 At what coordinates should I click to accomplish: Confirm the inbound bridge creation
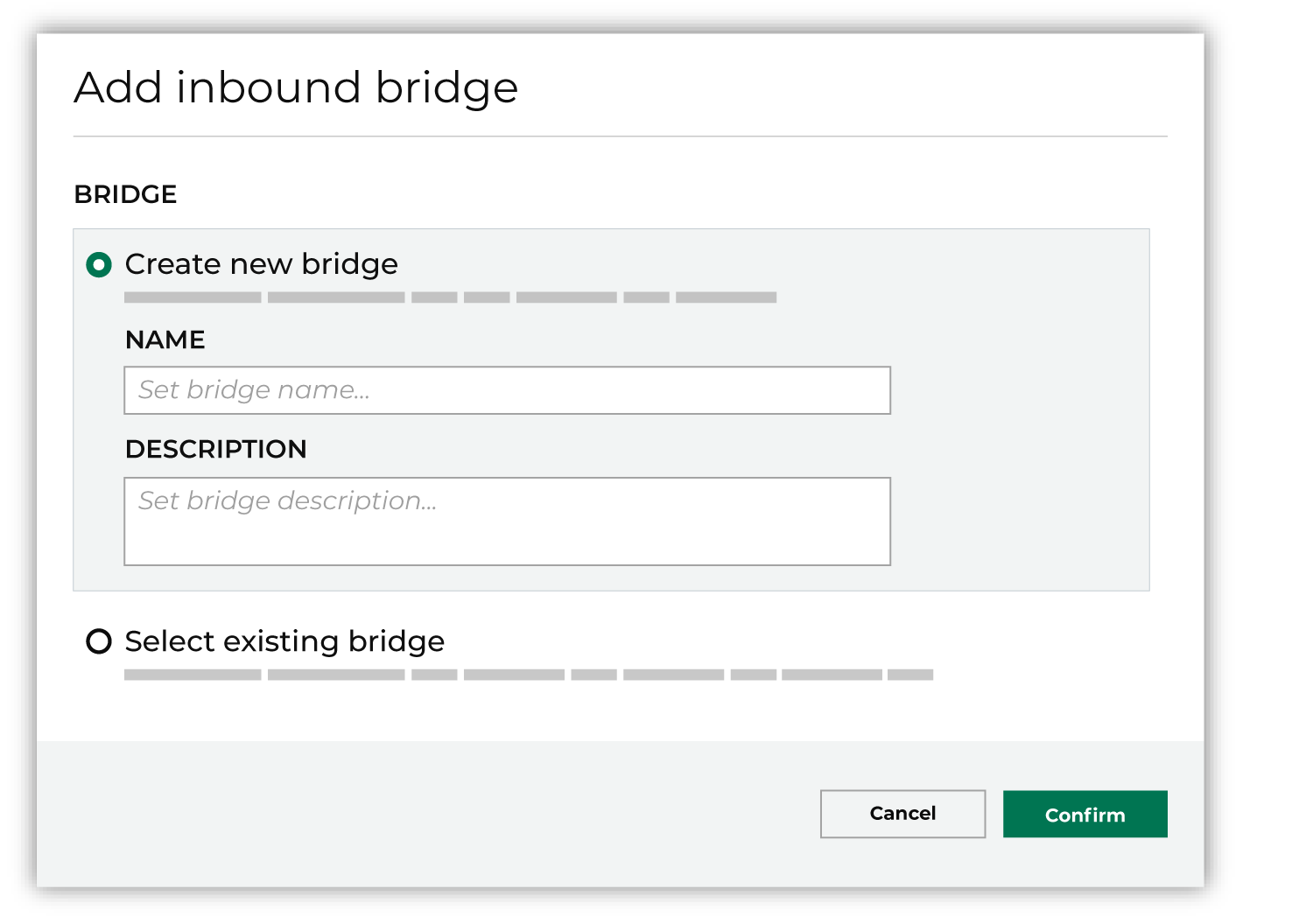1085,814
